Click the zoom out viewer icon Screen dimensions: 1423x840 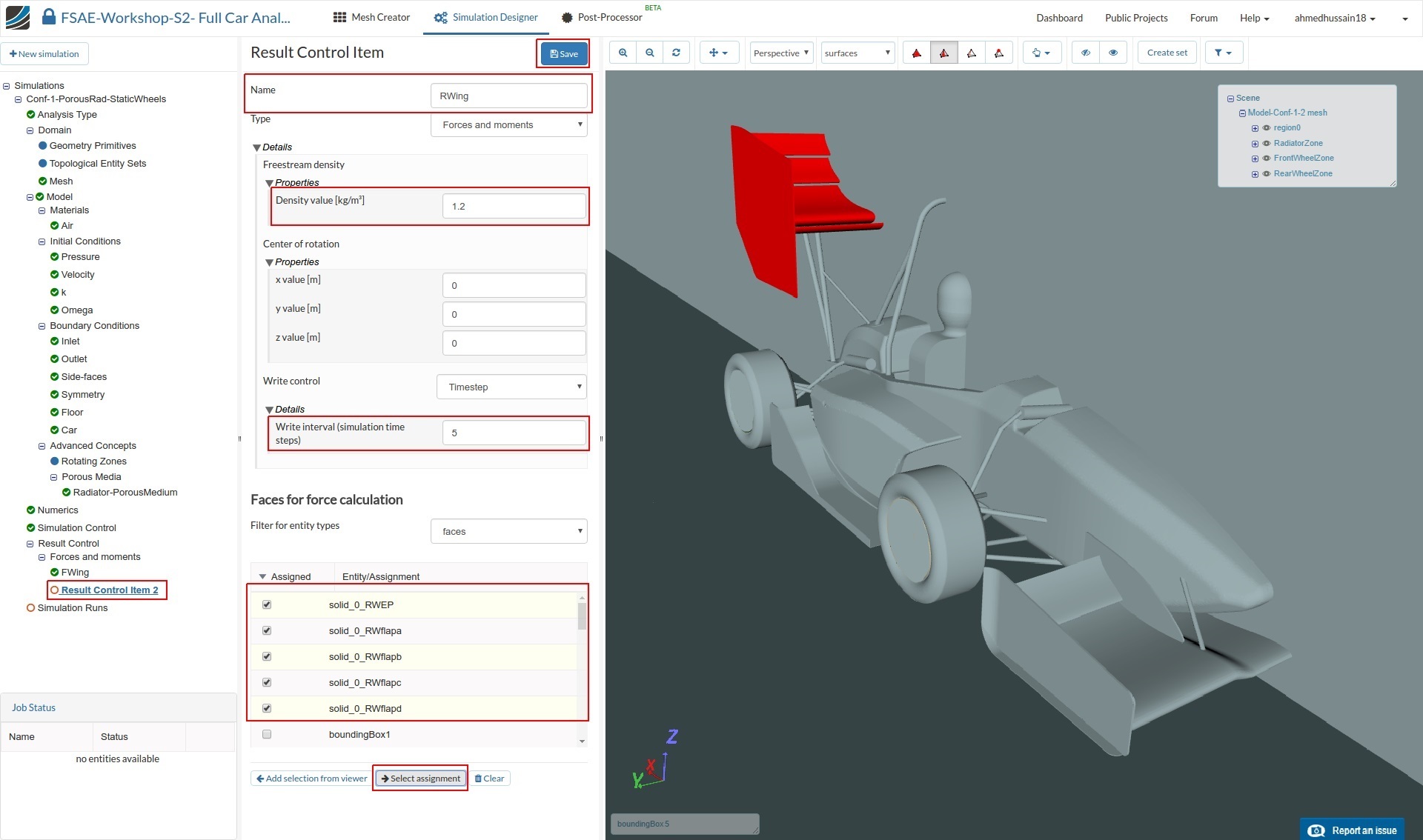click(x=650, y=53)
